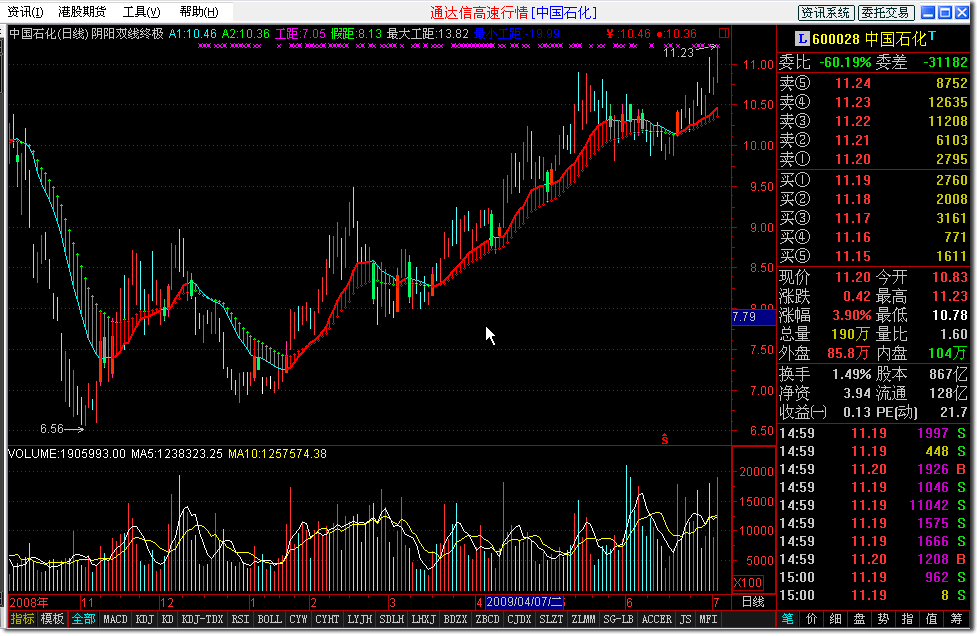980x636 pixels.
Task: Click the L marker beside 600028
Action: click(x=802, y=39)
